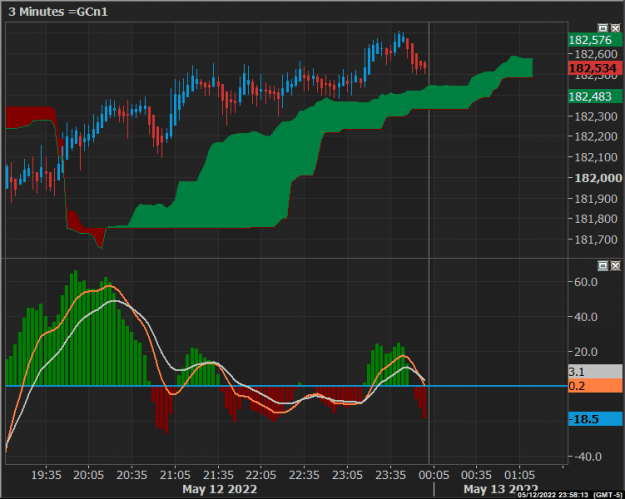Click the 01:05 time axis label
This screenshot has width=625, height=499.
coord(519,475)
